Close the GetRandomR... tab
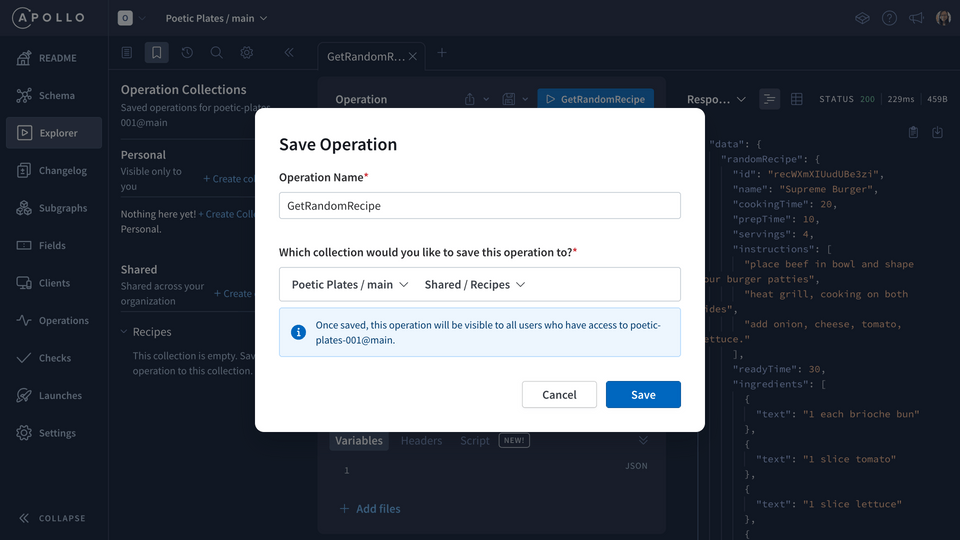960x540 pixels. tap(413, 56)
